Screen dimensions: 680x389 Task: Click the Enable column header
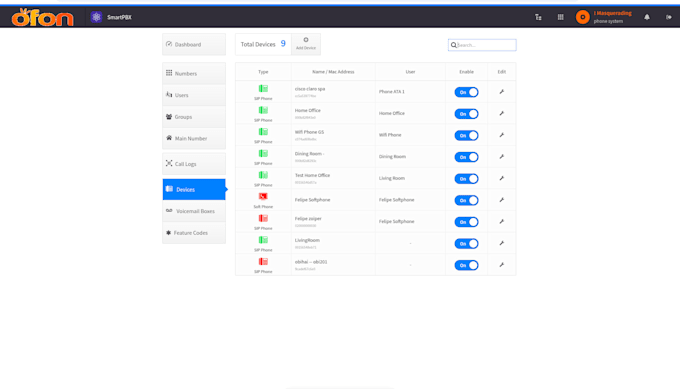[x=466, y=72]
